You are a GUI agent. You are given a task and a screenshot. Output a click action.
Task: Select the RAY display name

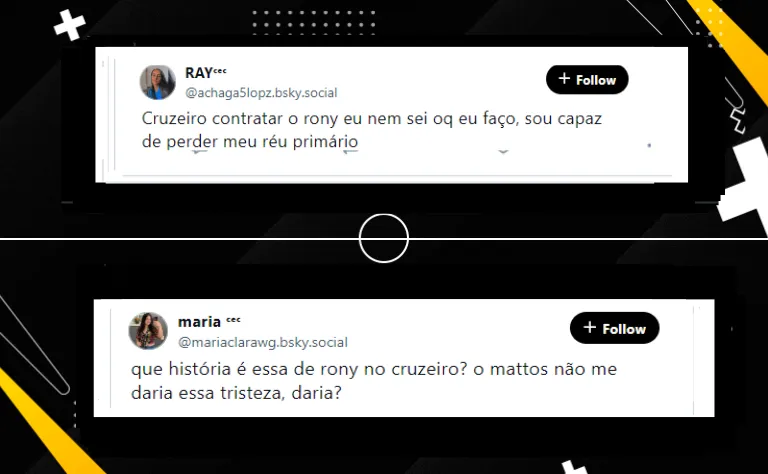click(x=198, y=73)
